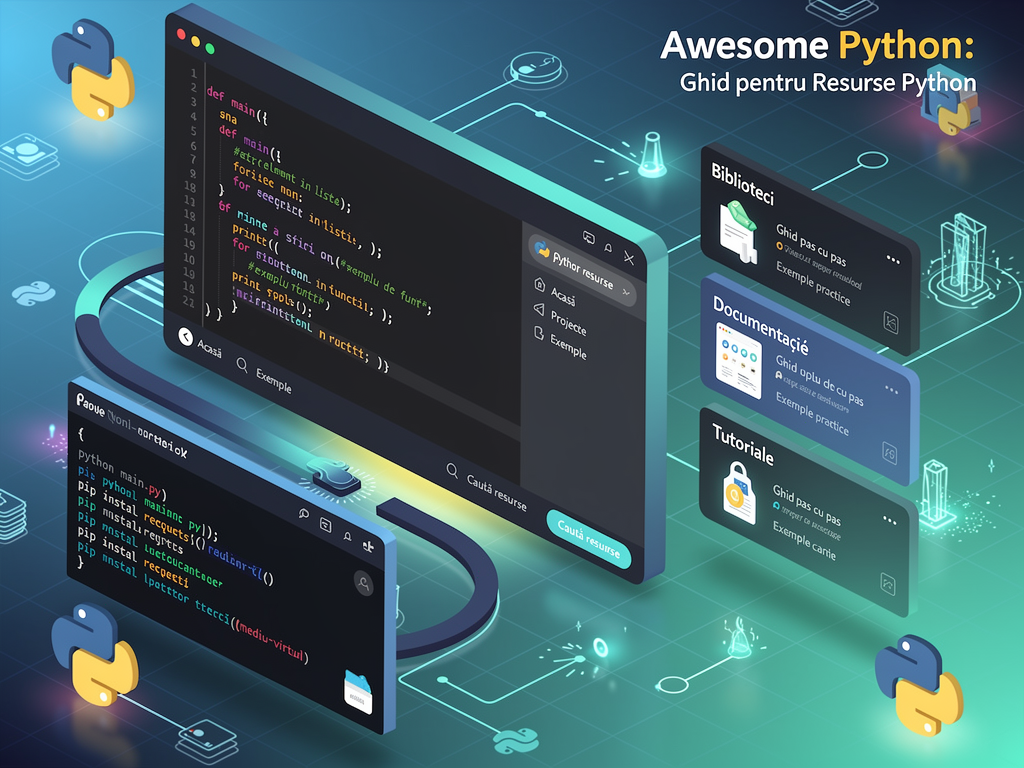Open the three-dots menu on Tutoriale card

click(x=889, y=520)
